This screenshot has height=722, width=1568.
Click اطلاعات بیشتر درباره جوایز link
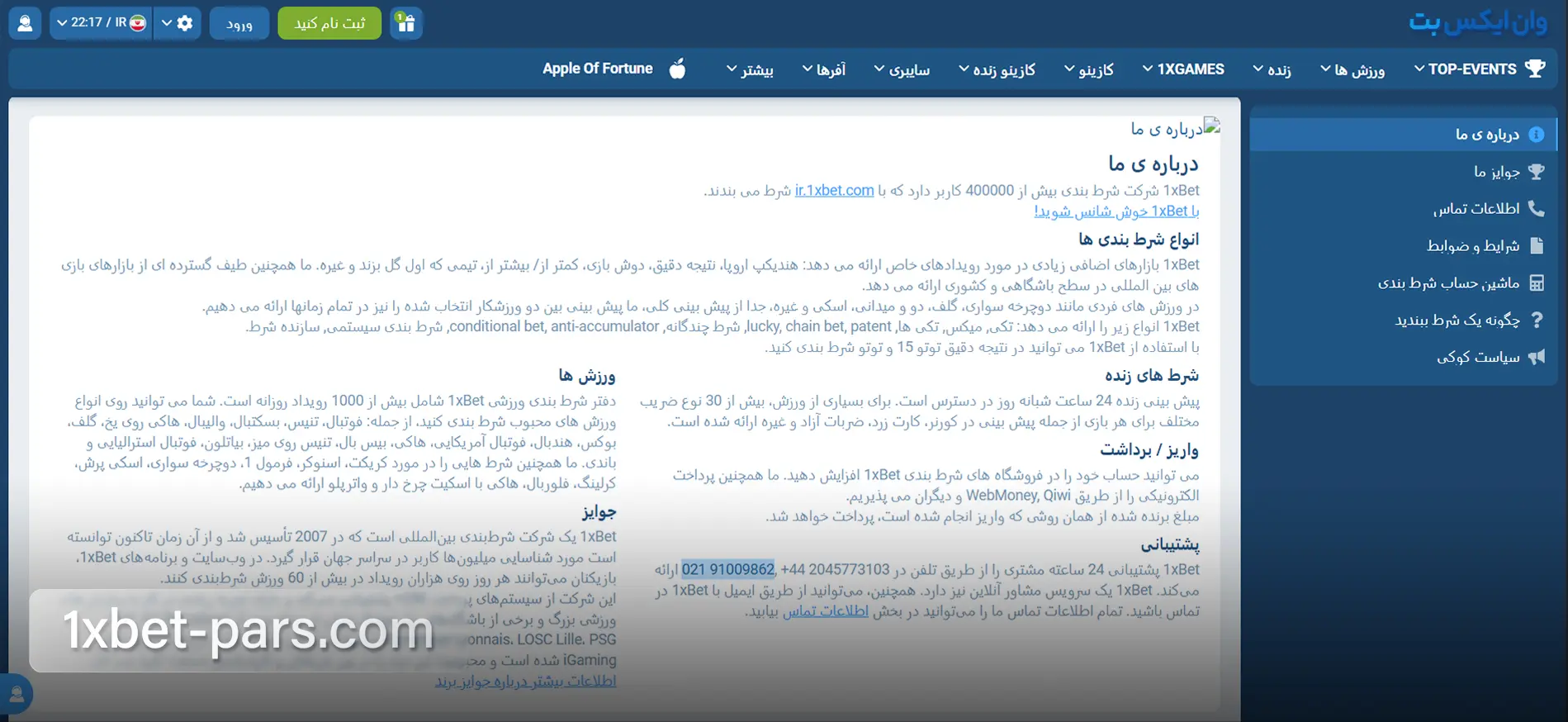(525, 682)
